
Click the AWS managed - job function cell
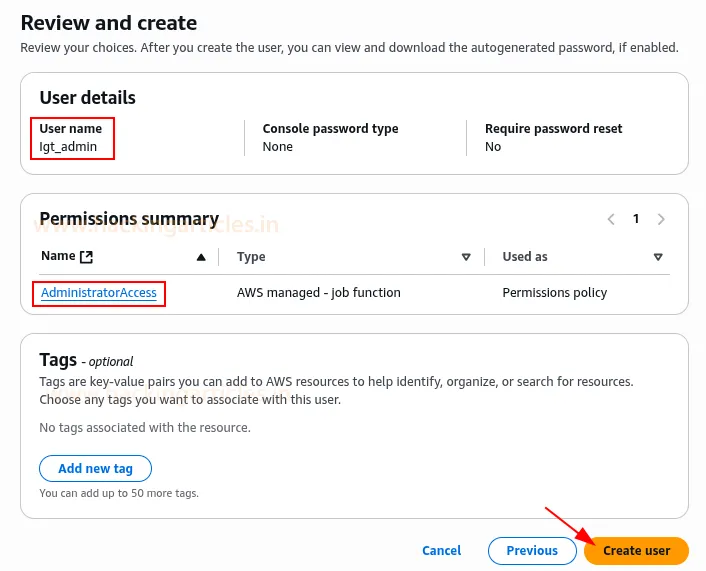(318, 293)
